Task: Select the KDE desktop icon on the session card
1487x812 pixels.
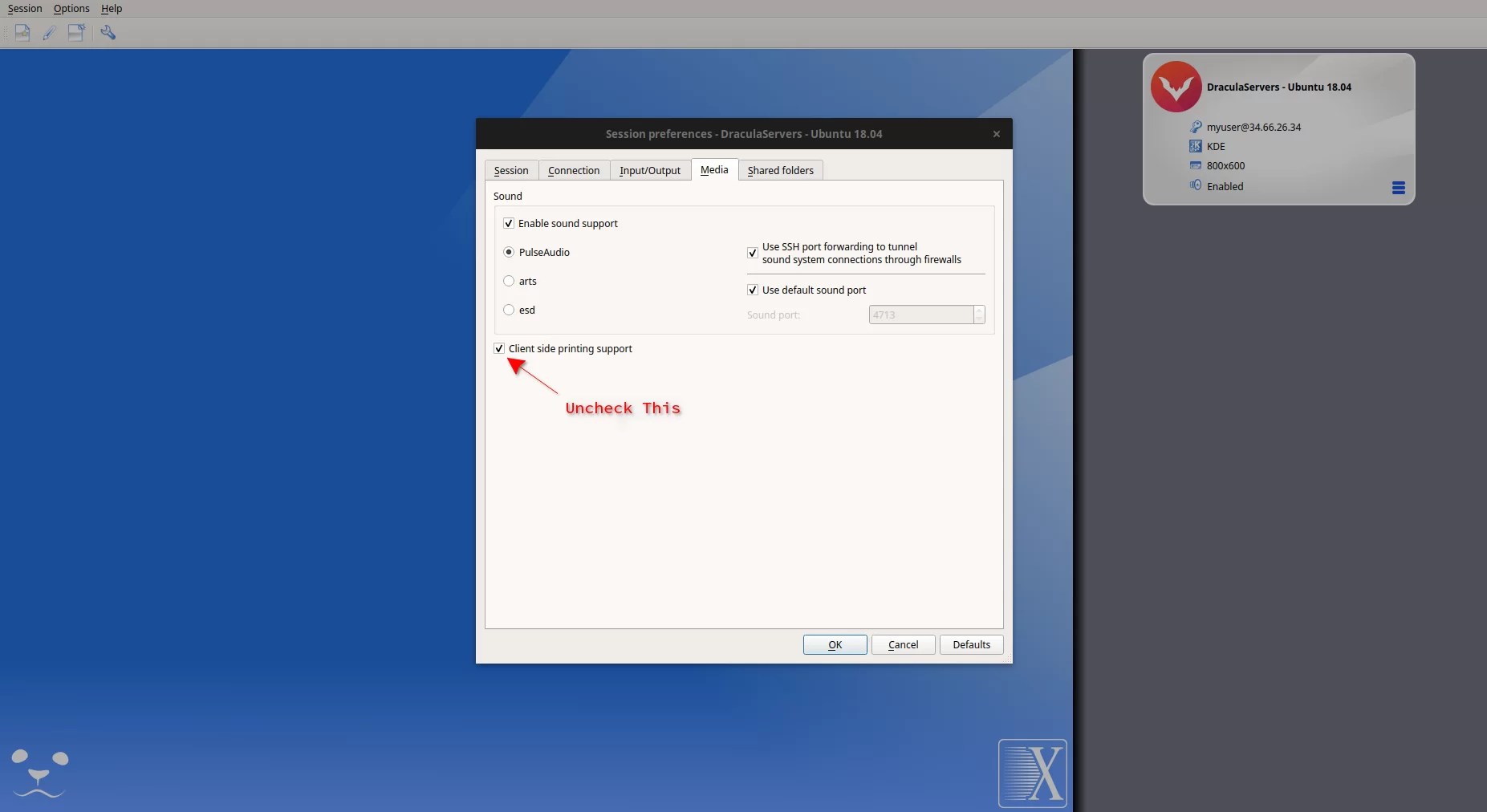Action: coord(1194,146)
